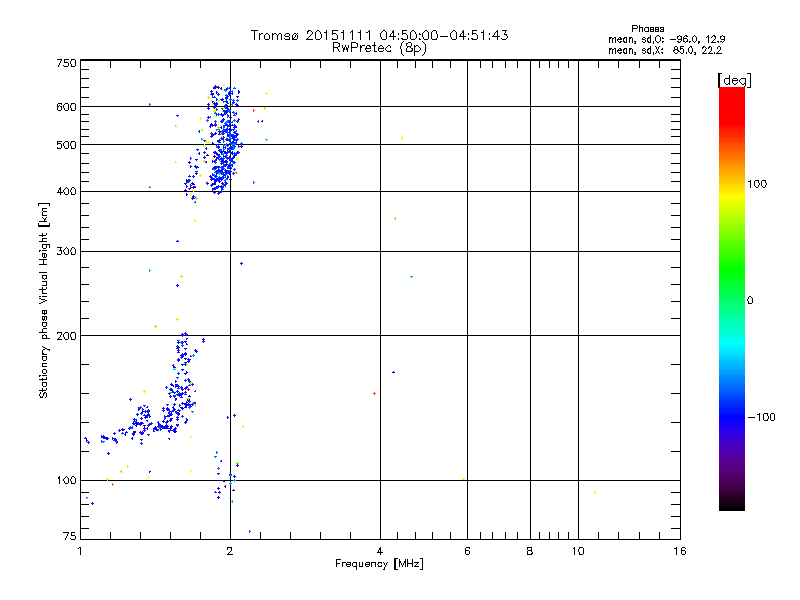
Task: Click the y-axis tick label '750'
Action: coord(66,63)
